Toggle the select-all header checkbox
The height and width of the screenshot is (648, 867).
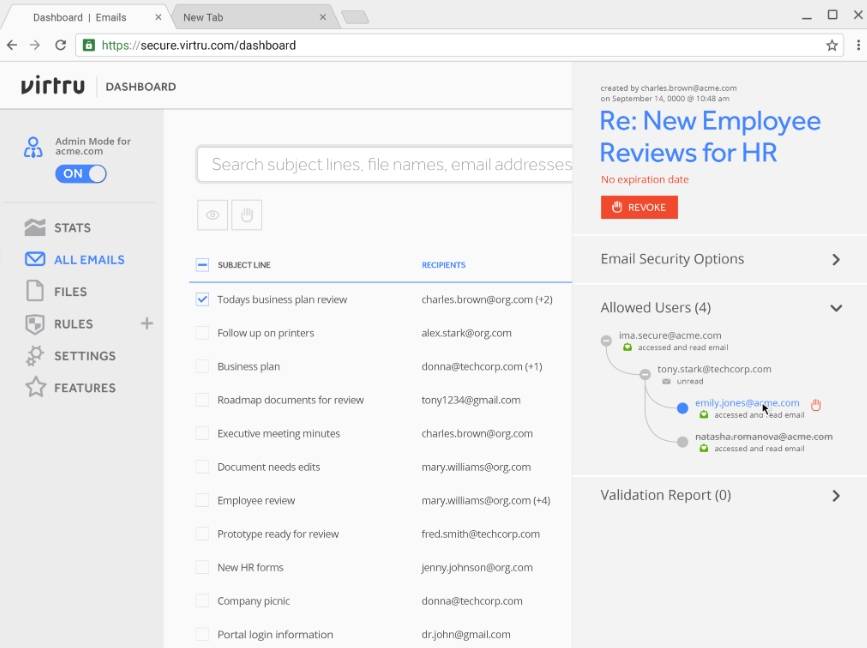[x=202, y=265]
